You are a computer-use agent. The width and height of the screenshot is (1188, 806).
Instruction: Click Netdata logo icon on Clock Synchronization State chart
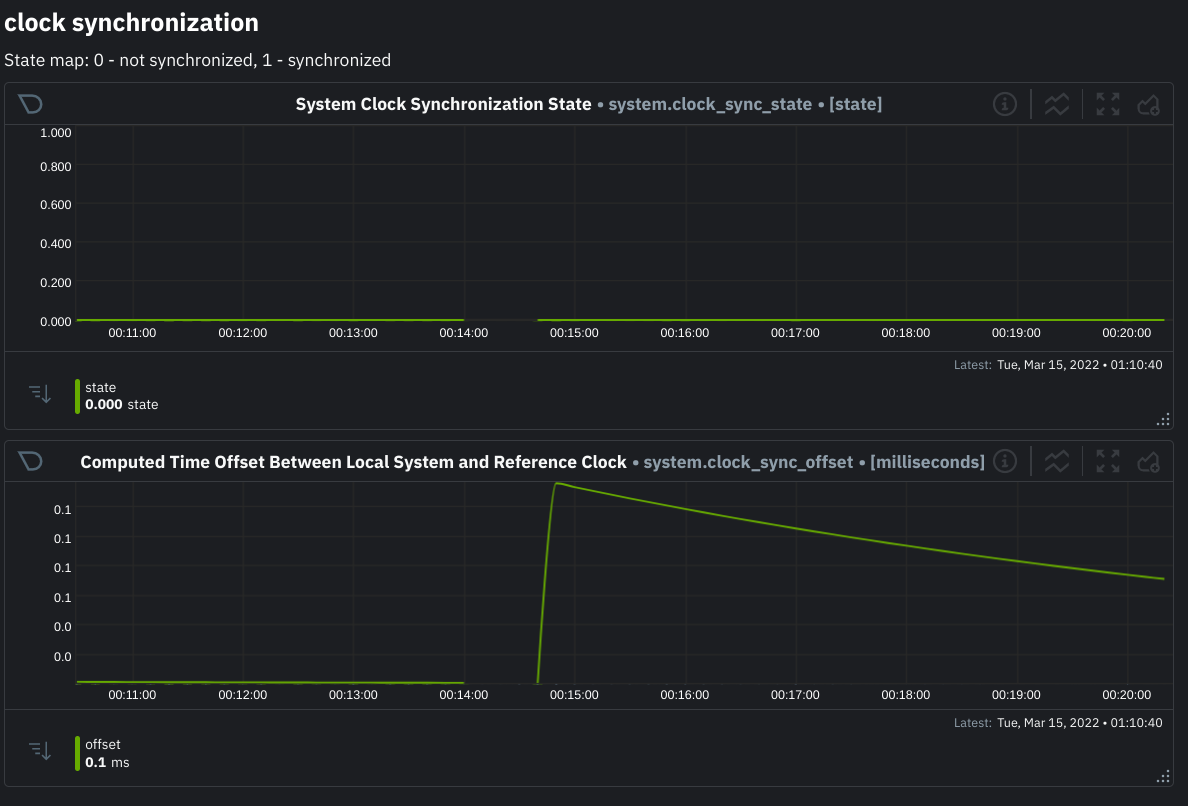click(x=30, y=104)
